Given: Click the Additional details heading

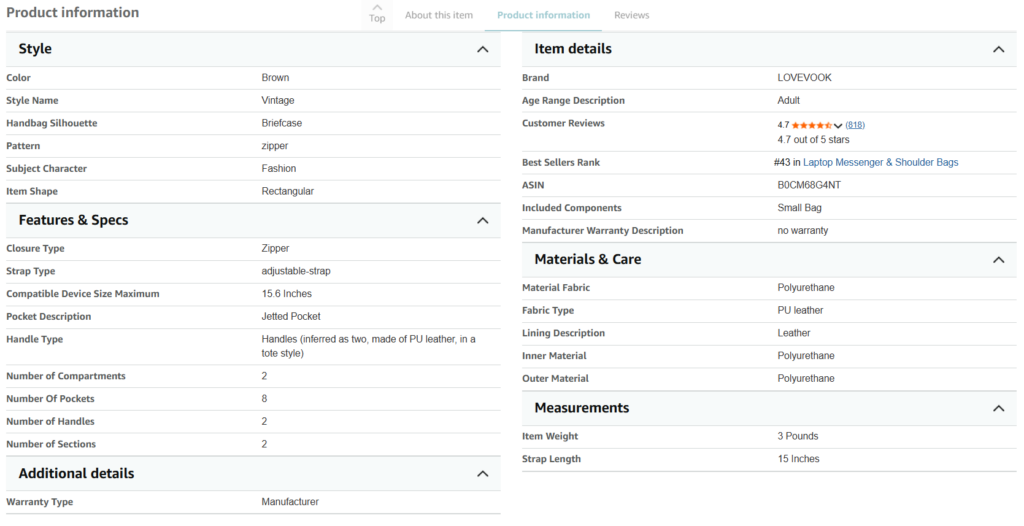Looking at the screenshot, I should click(x=76, y=474).
